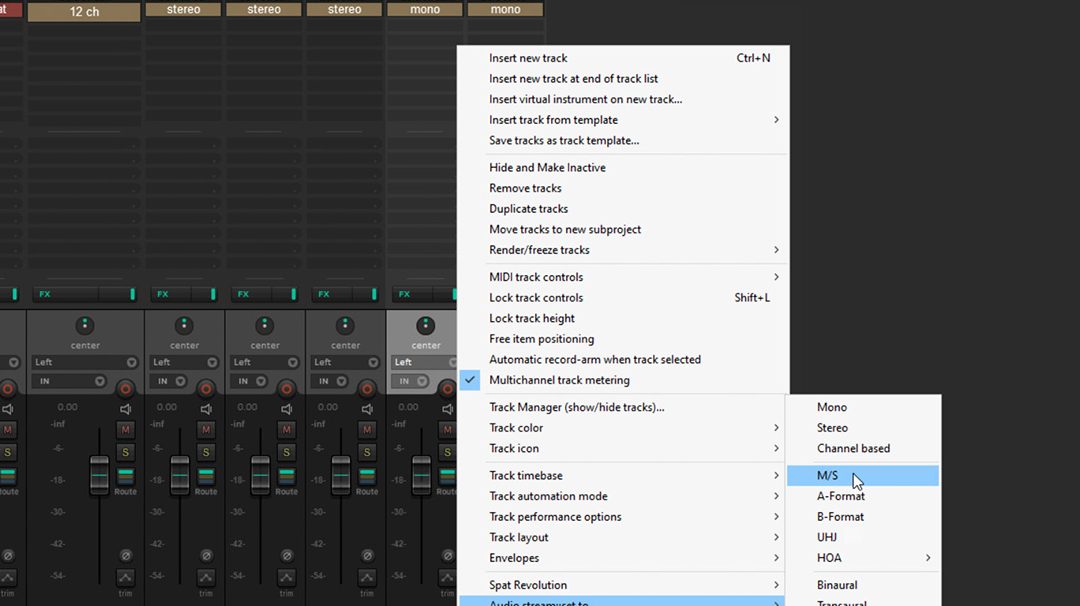Viewport: 1080px width, 606px height.
Task: Mute the first mixer channel
Action: coord(125,430)
